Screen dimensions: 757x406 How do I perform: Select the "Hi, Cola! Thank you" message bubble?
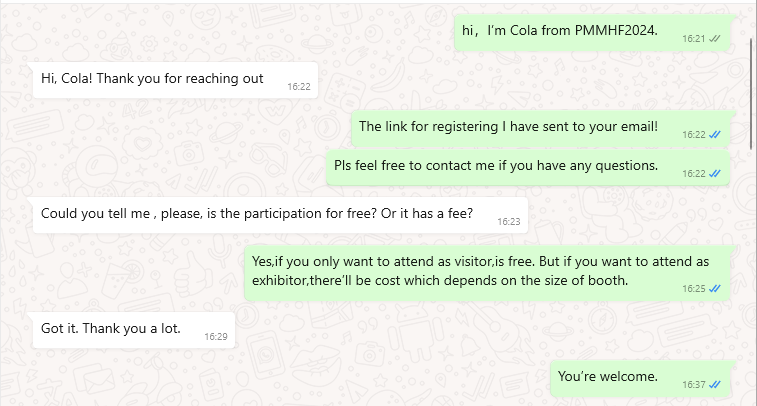point(175,80)
